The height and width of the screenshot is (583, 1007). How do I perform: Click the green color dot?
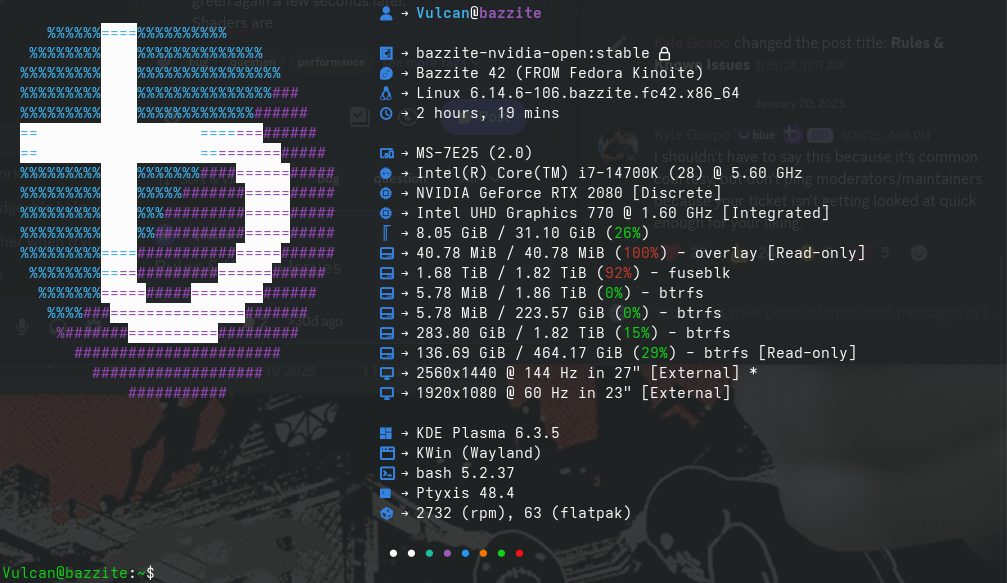click(501, 553)
